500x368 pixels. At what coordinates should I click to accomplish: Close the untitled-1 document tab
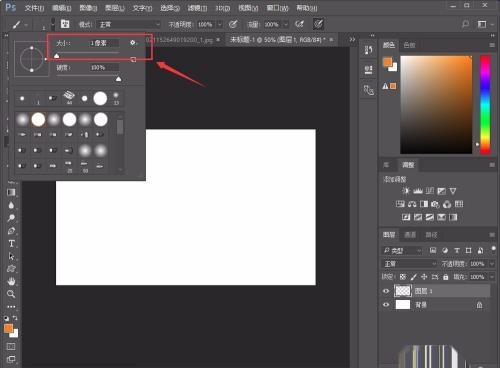pos(331,40)
